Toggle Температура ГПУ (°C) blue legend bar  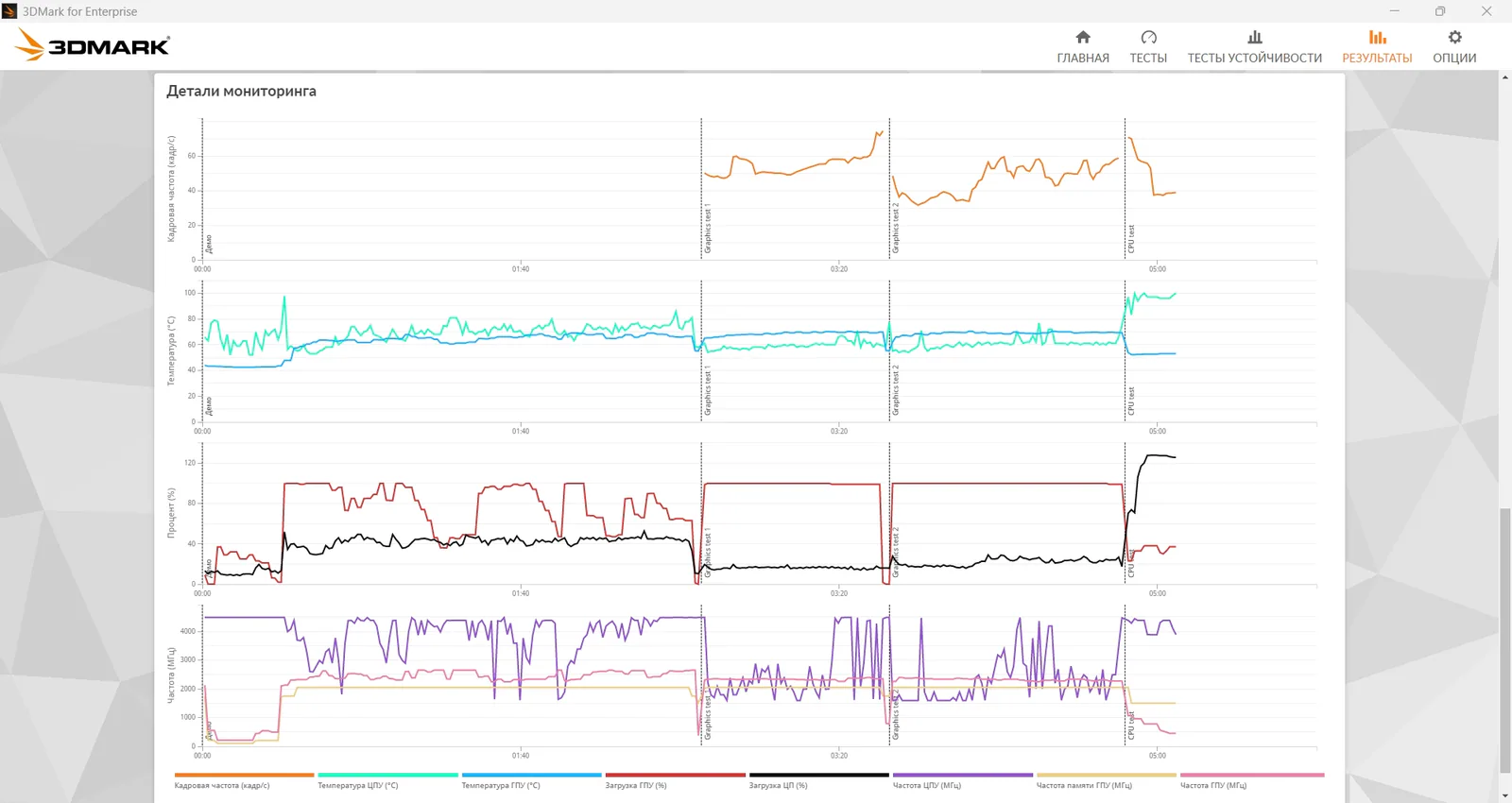531,775
